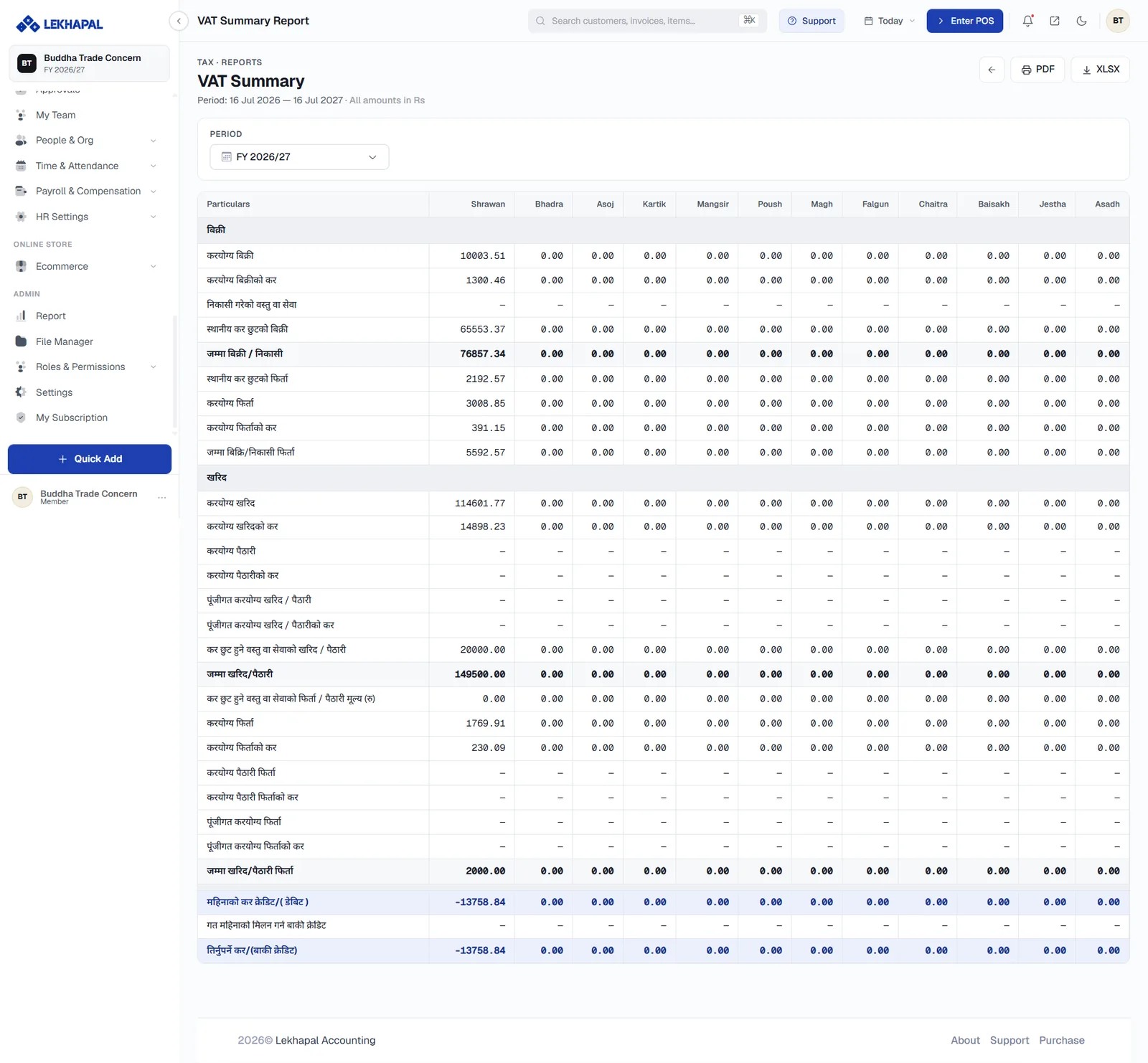Download the report as XLSX

click(x=1101, y=70)
